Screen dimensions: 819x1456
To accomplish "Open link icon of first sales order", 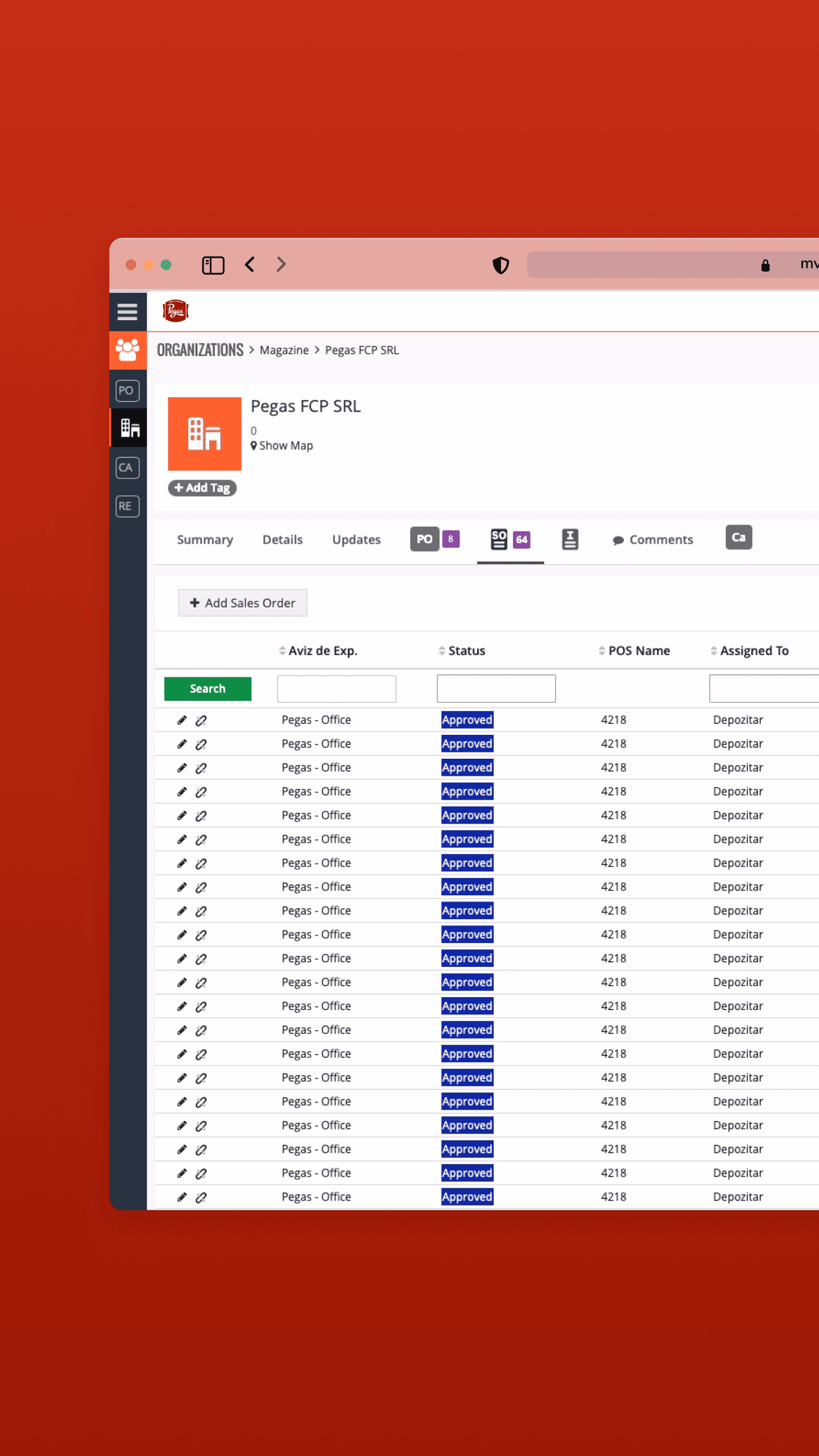I will [x=201, y=721].
